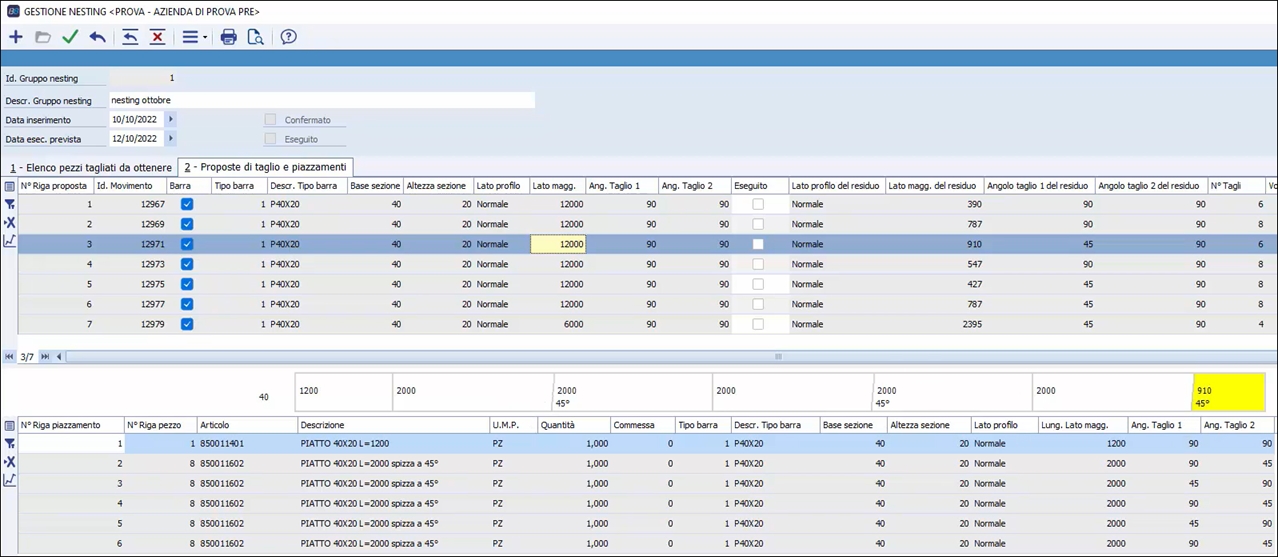Click the blue undo arrow icon

(97, 37)
